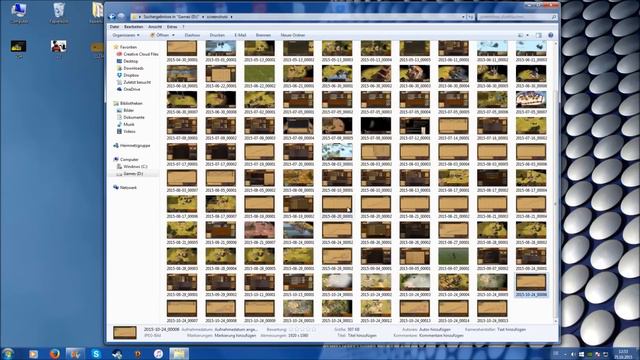This screenshot has width=640, height=360.
Task: Open Creative Cloud Files in Favoriten
Action: click(x=137, y=54)
